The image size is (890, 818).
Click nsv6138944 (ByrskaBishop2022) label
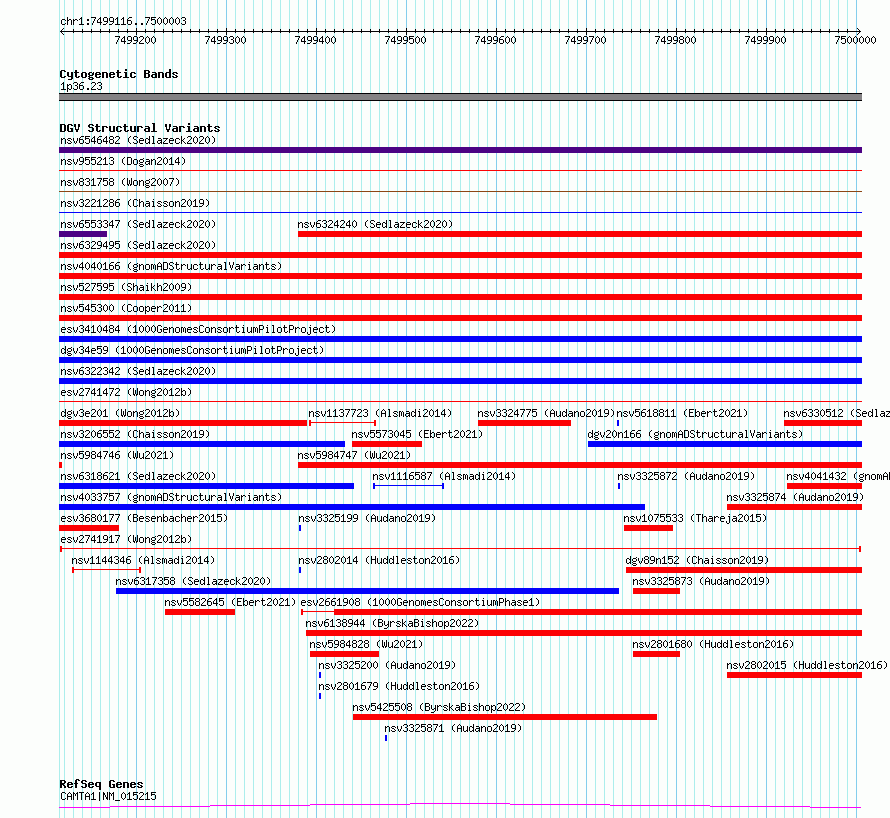(x=392, y=623)
